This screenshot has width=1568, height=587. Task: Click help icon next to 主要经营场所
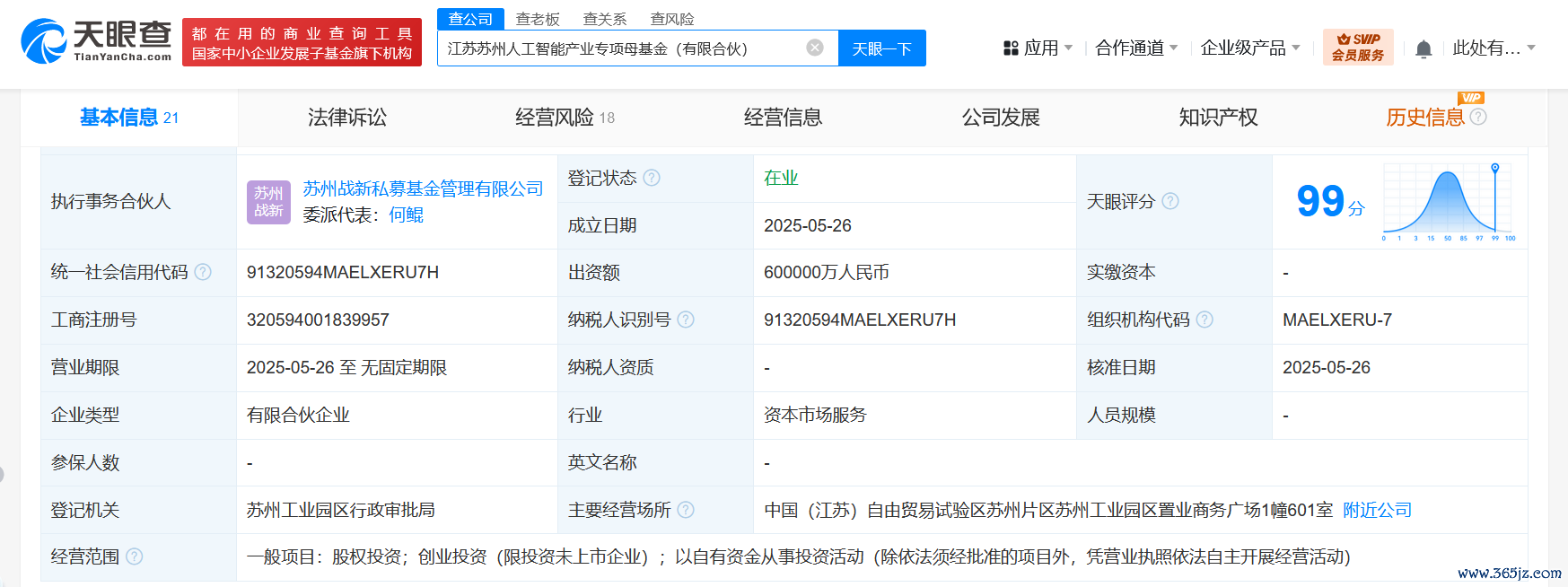[686, 510]
